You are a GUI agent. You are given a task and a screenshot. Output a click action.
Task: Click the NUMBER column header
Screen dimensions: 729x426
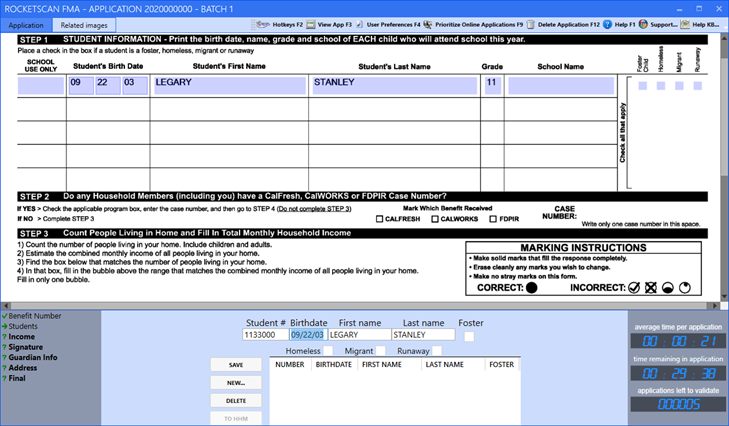pos(290,365)
